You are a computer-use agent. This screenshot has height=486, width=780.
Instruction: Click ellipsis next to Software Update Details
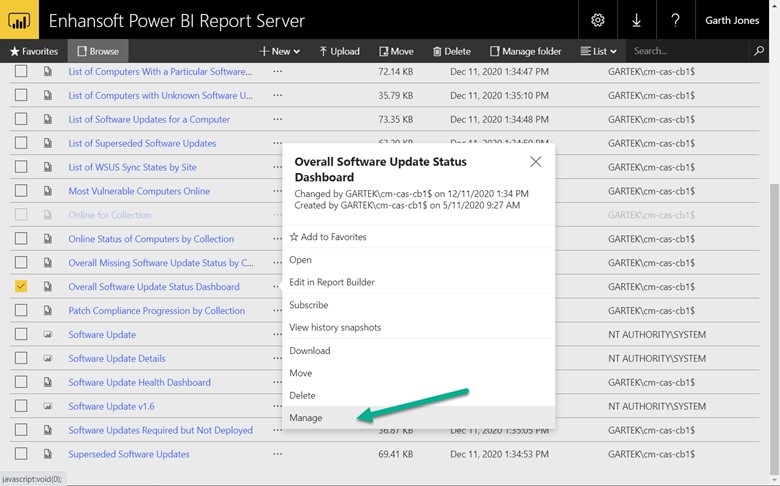[x=277, y=358]
